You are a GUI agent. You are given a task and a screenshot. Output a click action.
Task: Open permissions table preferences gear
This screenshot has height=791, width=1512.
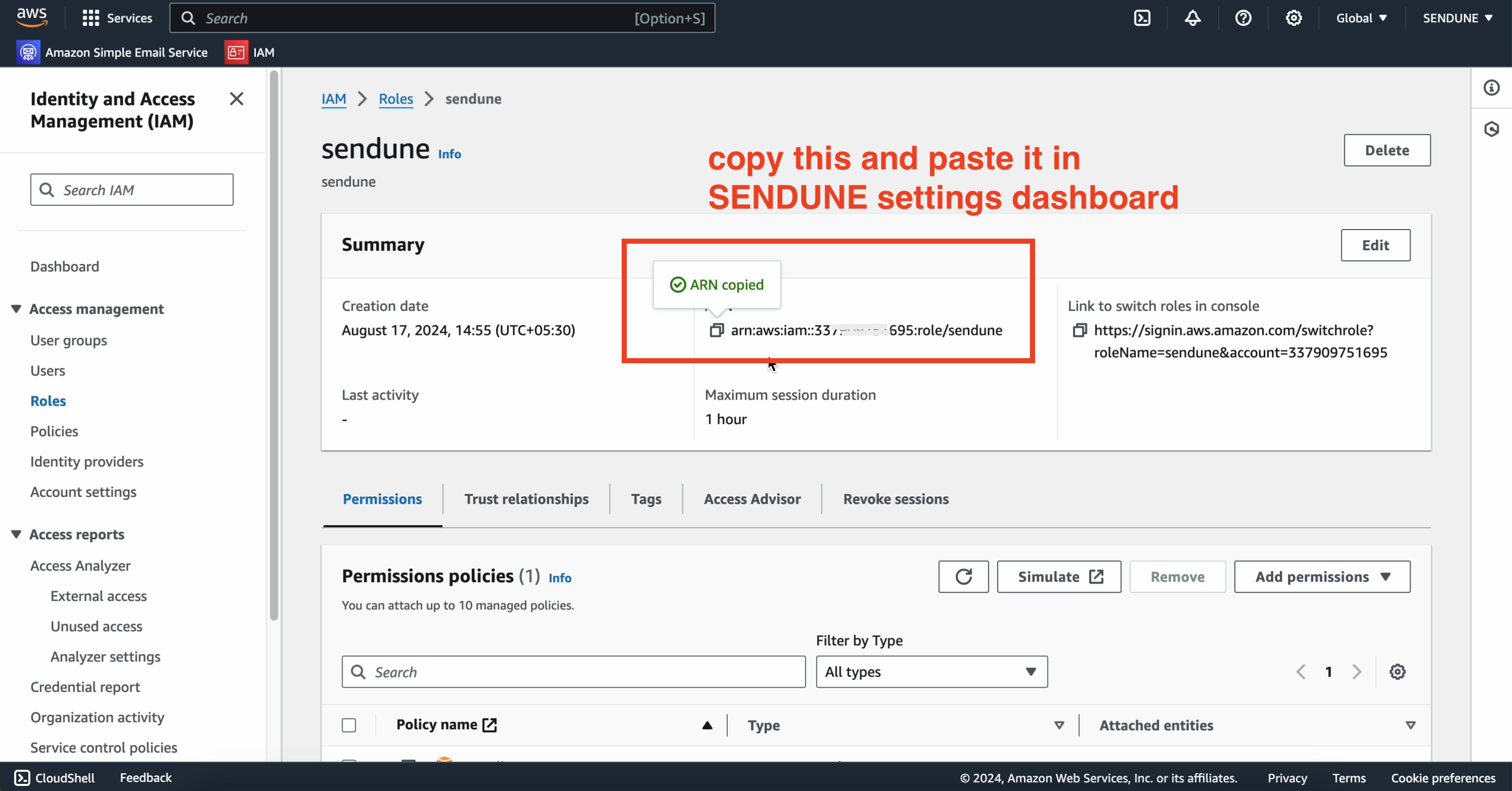1397,672
